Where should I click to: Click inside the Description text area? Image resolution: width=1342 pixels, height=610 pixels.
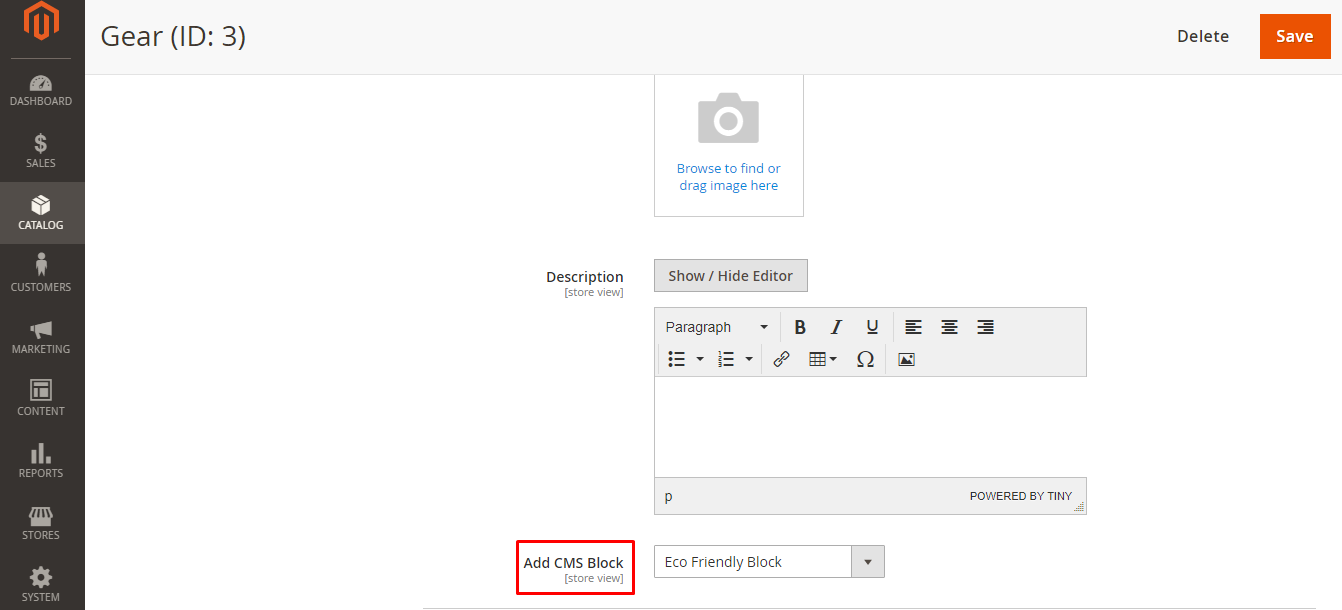click(x=870, y=427)
